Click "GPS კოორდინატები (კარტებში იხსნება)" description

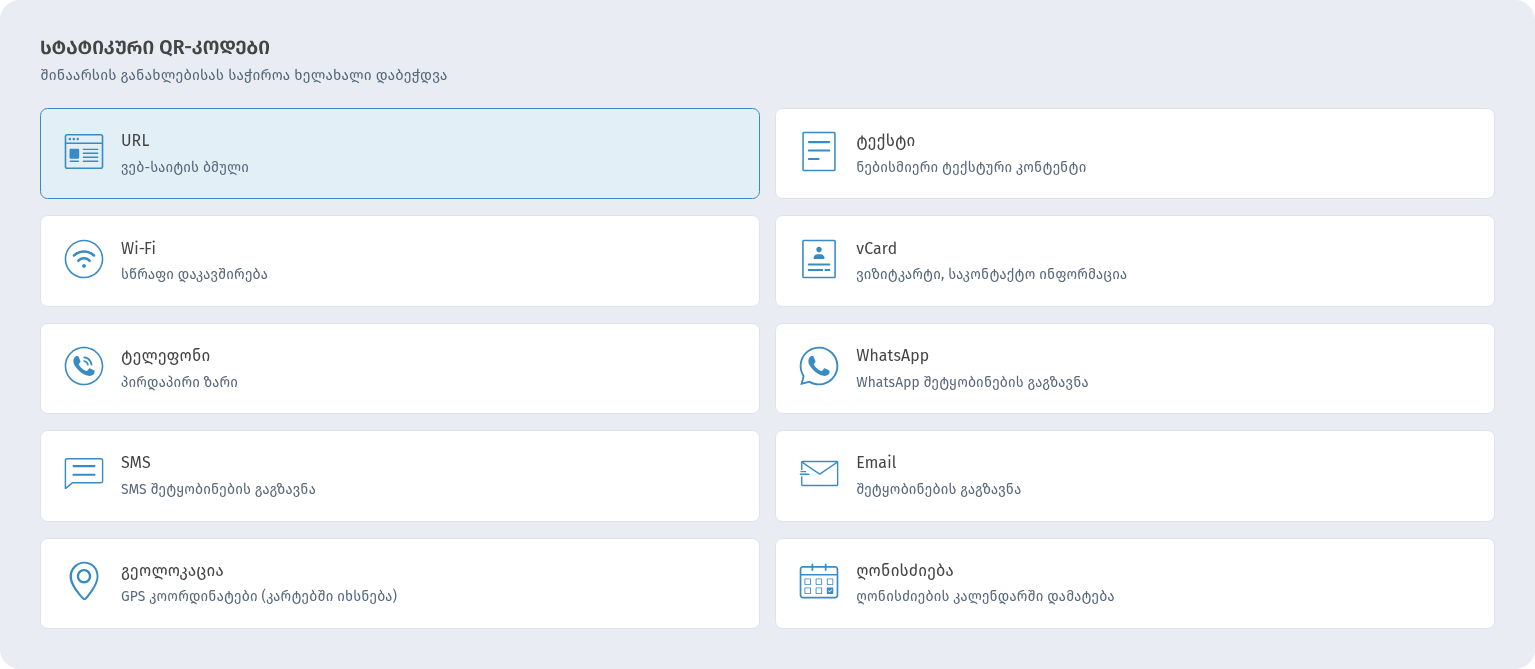pyautogui.click(x=259, y=596)
